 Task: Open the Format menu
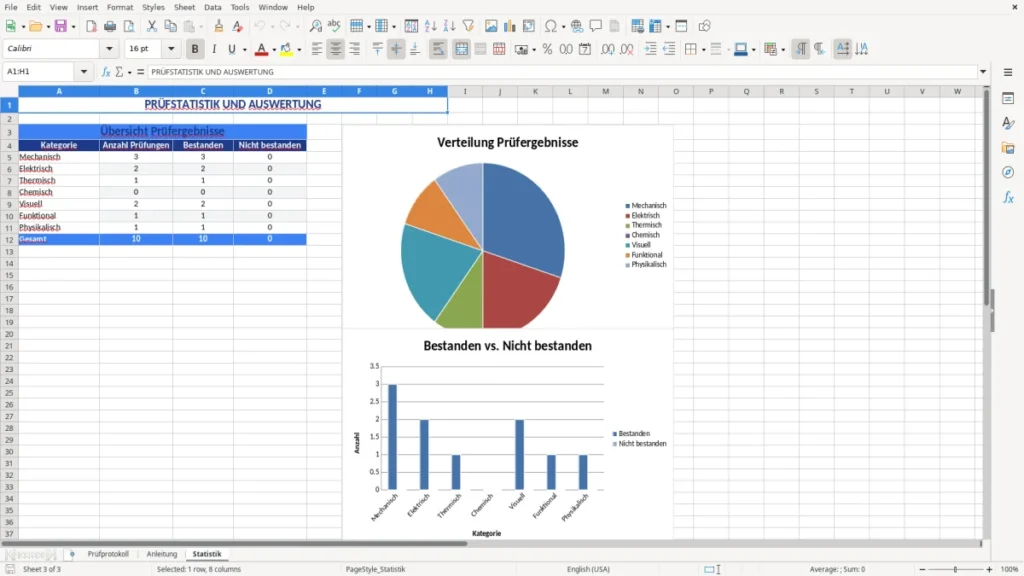point(120,7)
